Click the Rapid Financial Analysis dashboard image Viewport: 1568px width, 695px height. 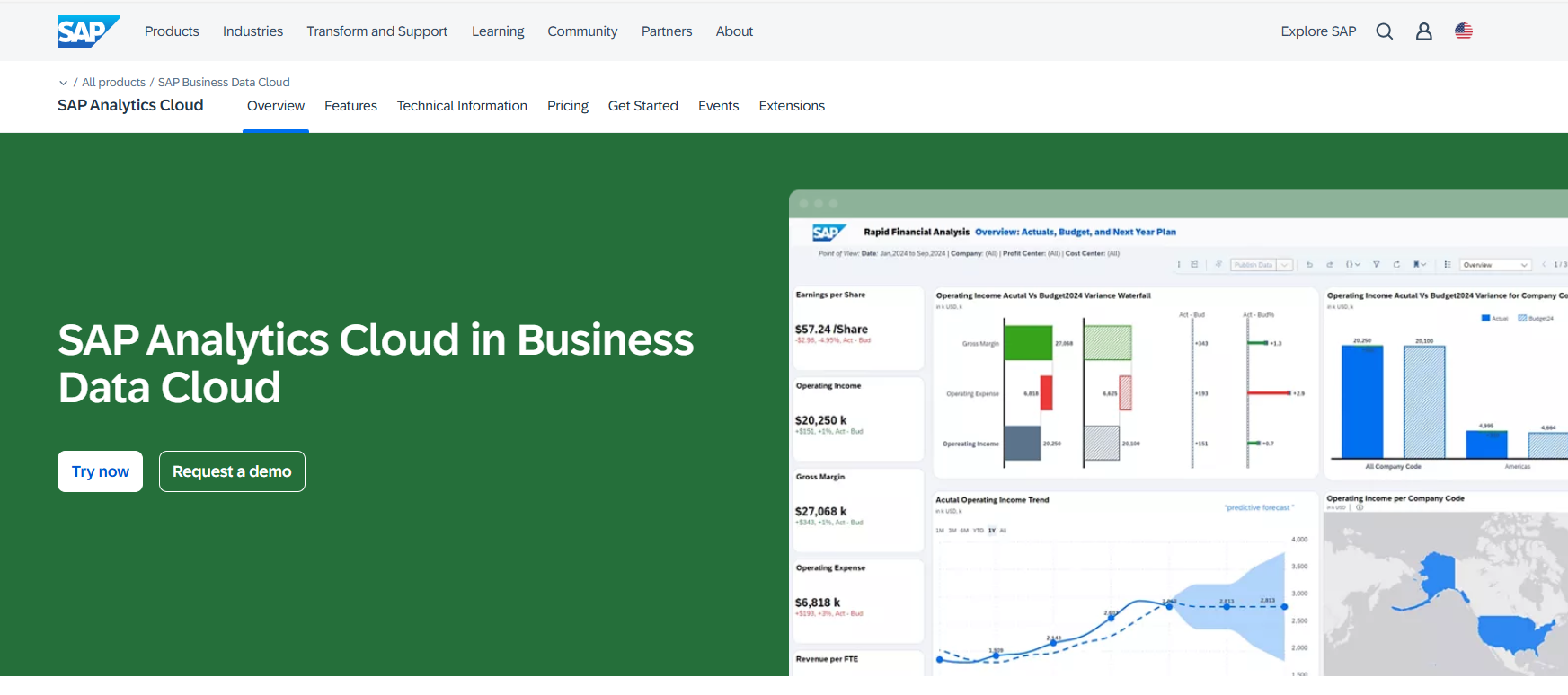click(x=1178, y=433)
